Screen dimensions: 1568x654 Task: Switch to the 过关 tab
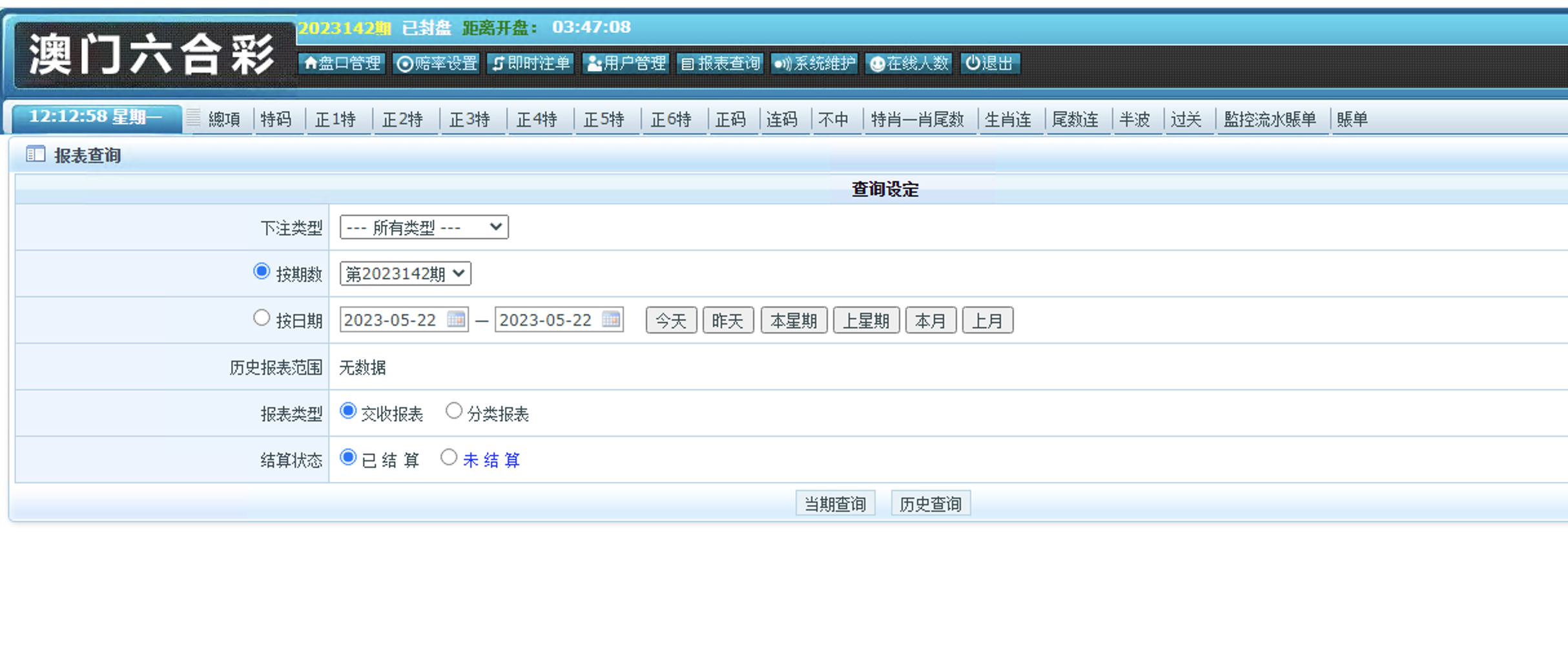(1186, 120)
